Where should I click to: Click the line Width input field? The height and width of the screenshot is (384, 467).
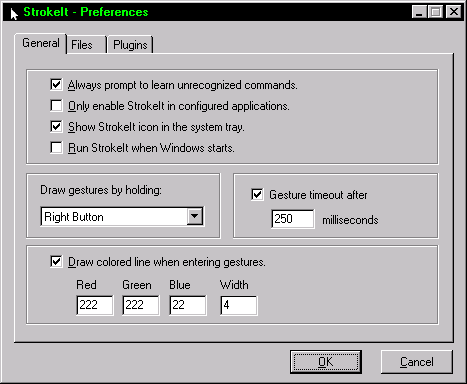coord(239,305)
